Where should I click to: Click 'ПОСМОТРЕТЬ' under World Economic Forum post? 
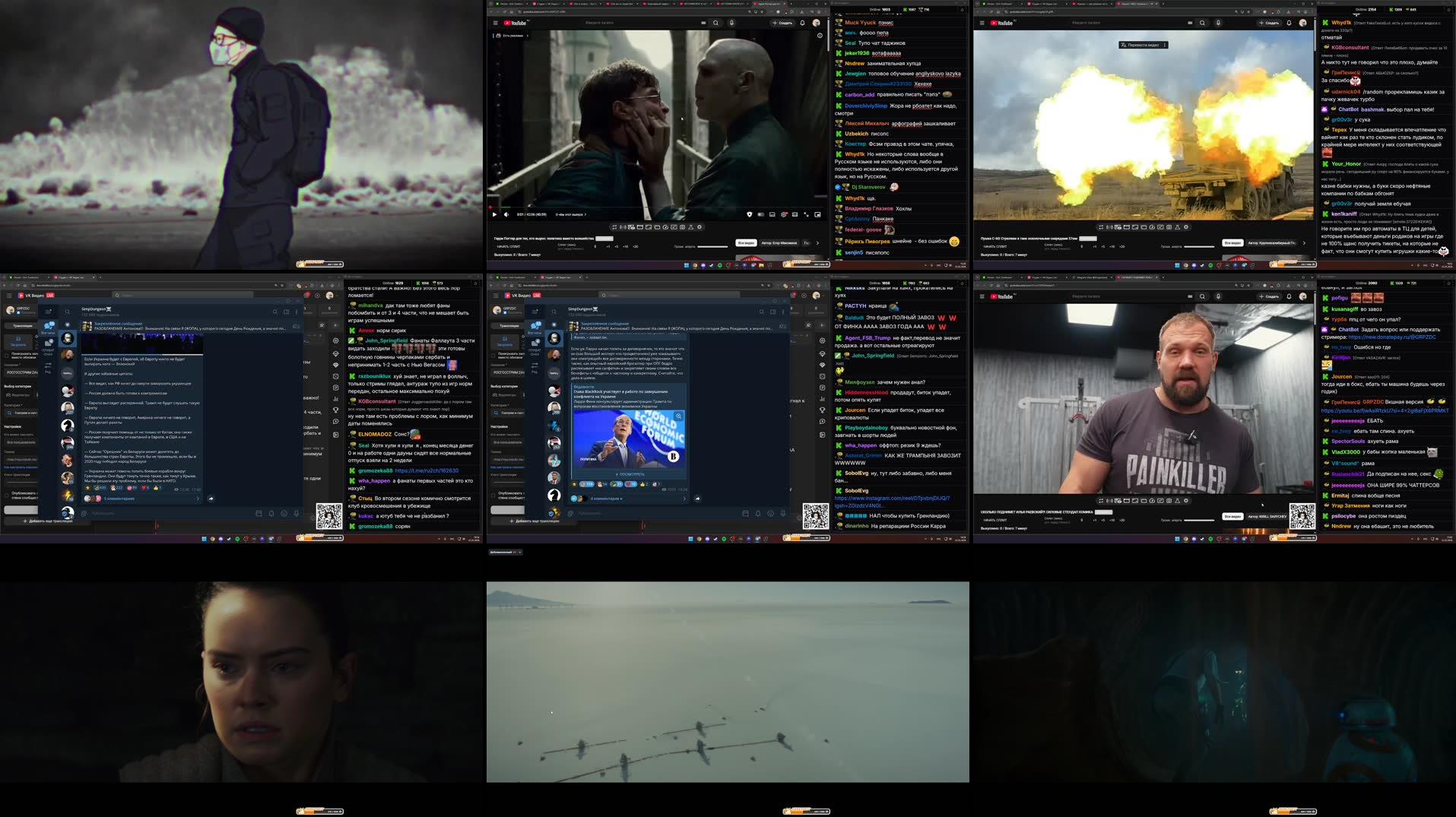(630, 474)
